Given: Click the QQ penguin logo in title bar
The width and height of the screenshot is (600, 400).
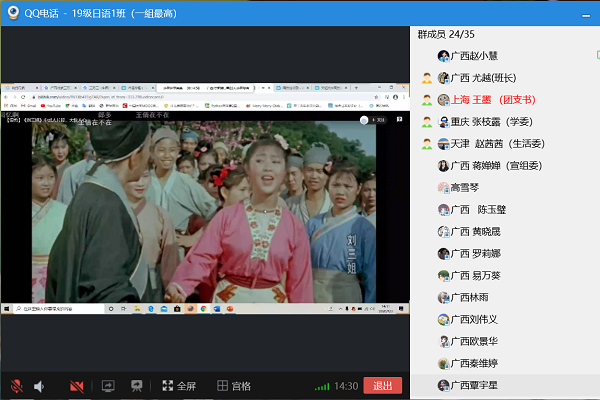Looking at the screenshot, I should click(x=13, y=13).
